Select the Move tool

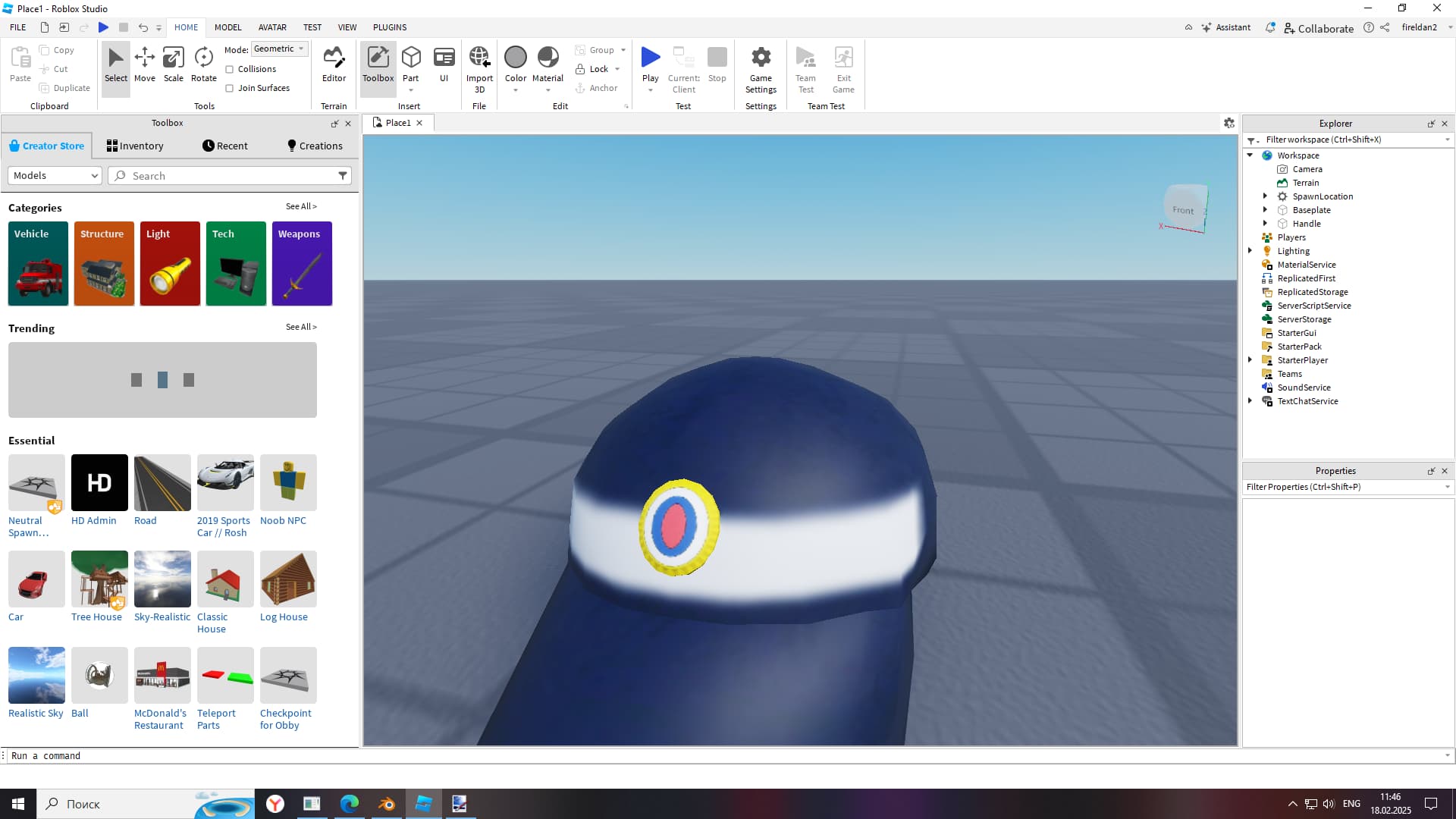(x=144, y=65)
